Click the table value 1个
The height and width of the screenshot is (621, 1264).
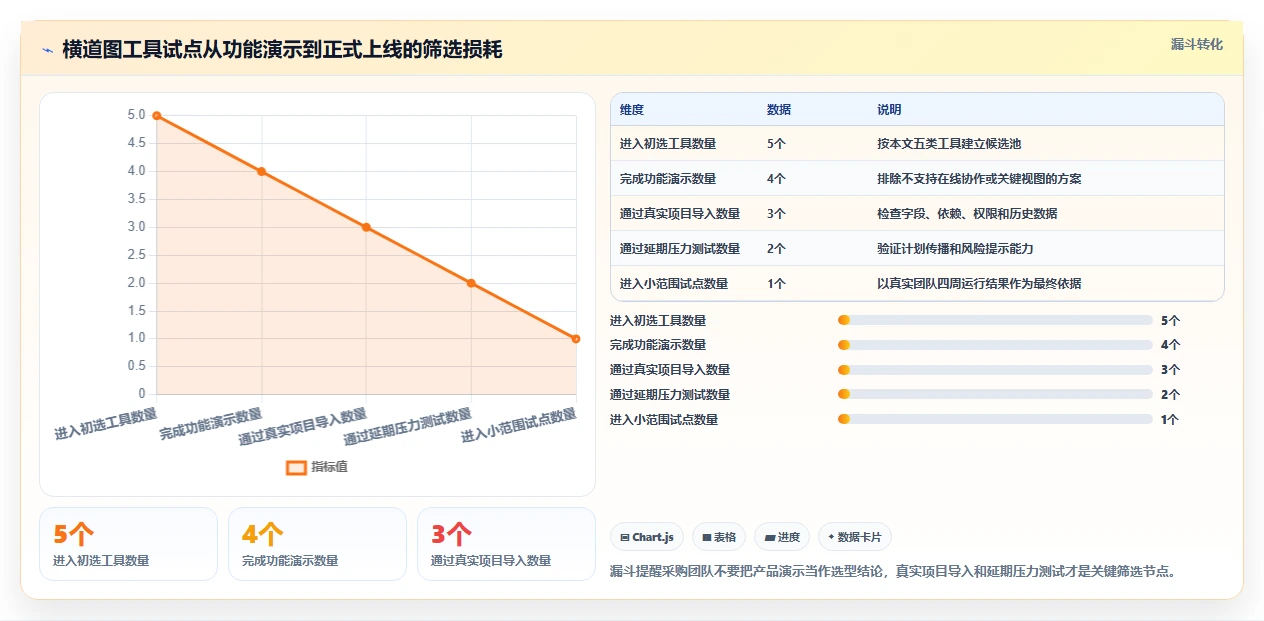(776, 284)
